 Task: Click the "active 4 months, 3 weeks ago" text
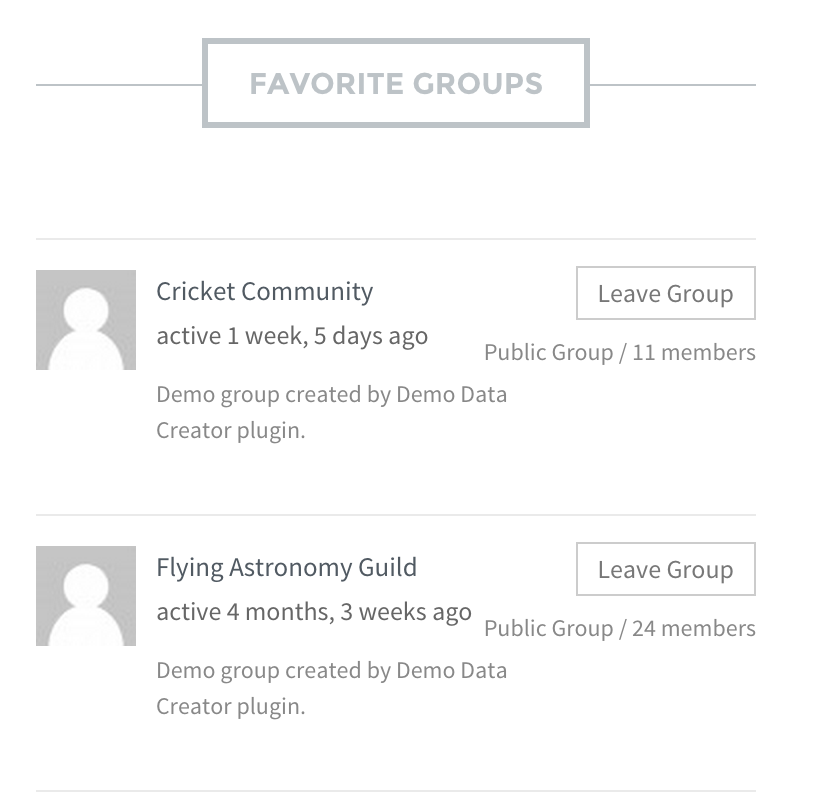point(314,612)
